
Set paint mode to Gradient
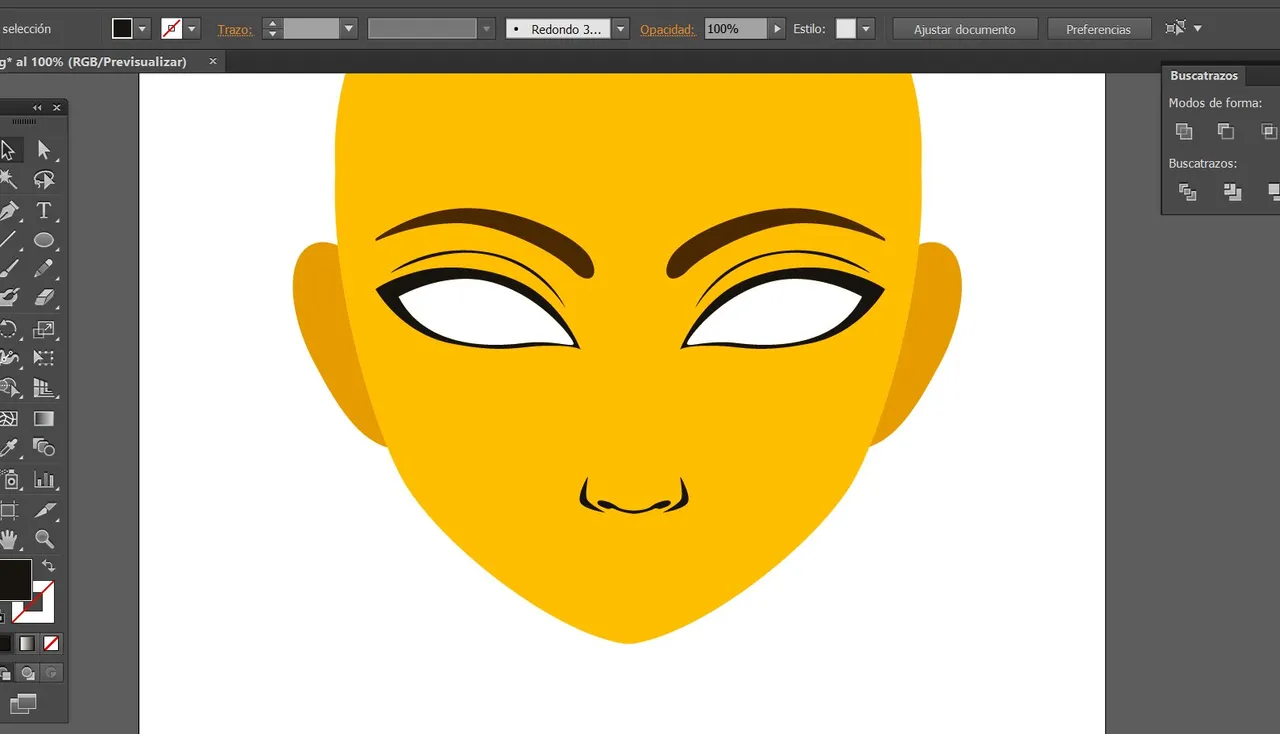click(x=27, y=643)
